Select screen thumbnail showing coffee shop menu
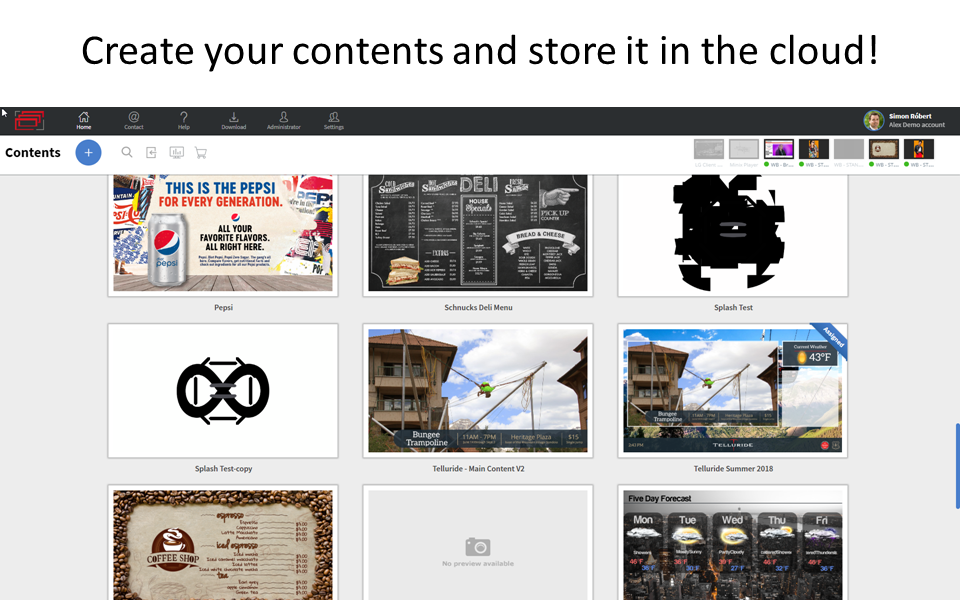The height and width of the screenshot is (600, 960). click(x=884, y=149)
